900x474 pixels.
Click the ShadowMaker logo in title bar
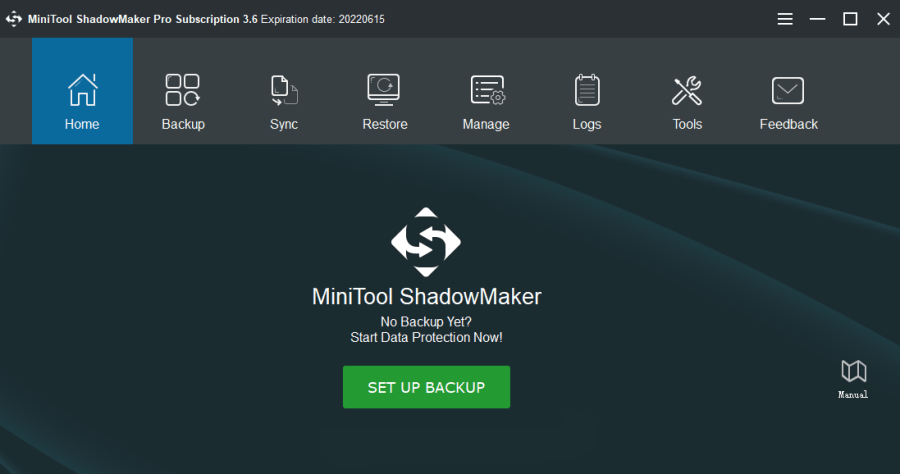tap(14, 19)
